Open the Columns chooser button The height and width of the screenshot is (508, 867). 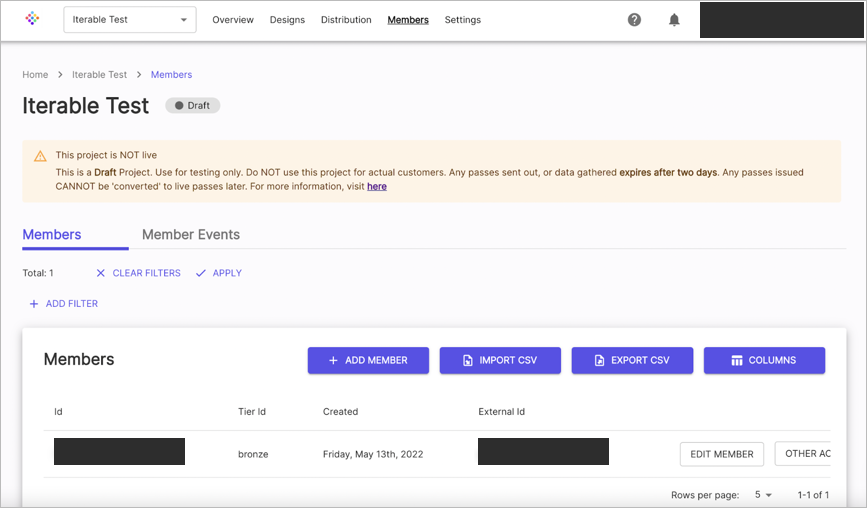(x=764, y=360)
